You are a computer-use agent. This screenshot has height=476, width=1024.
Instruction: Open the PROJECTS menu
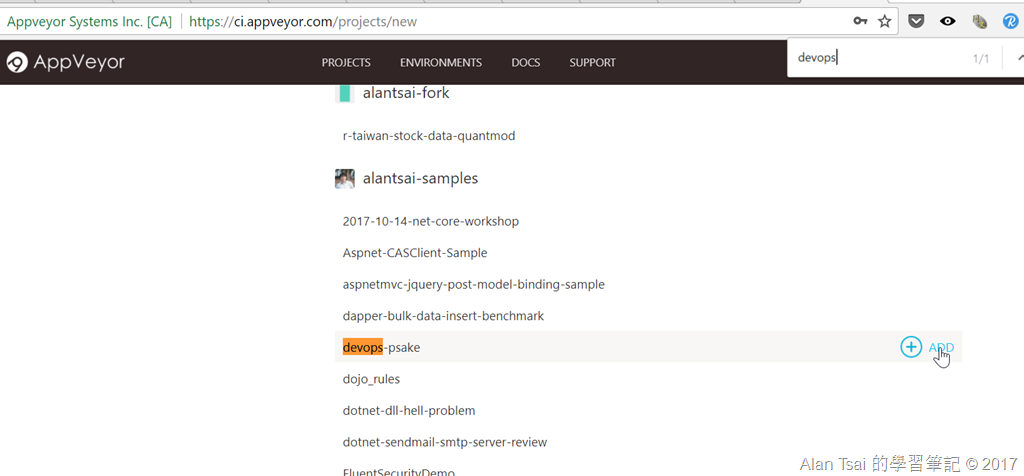[x=346, y=63]
